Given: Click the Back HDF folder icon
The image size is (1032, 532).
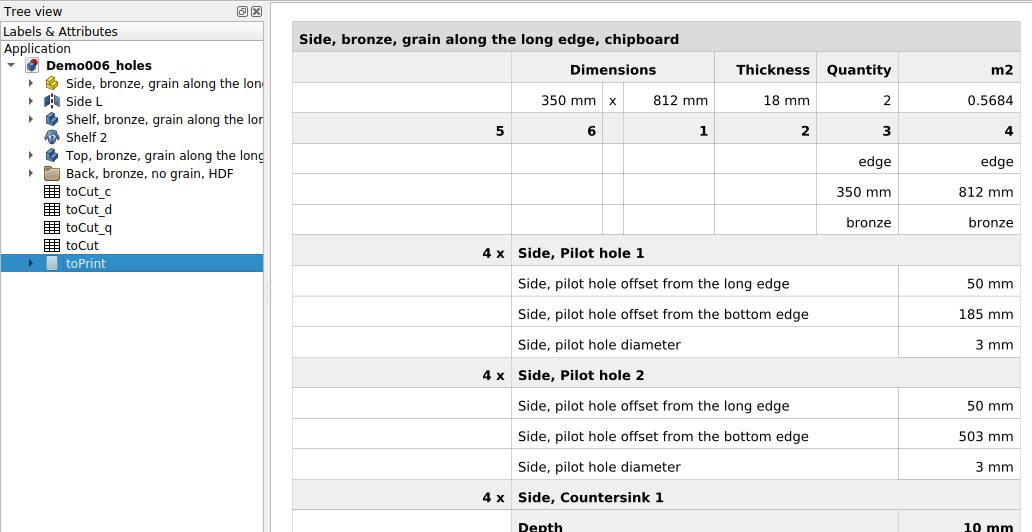Looking at the screenshot, I should pos(52,174).
